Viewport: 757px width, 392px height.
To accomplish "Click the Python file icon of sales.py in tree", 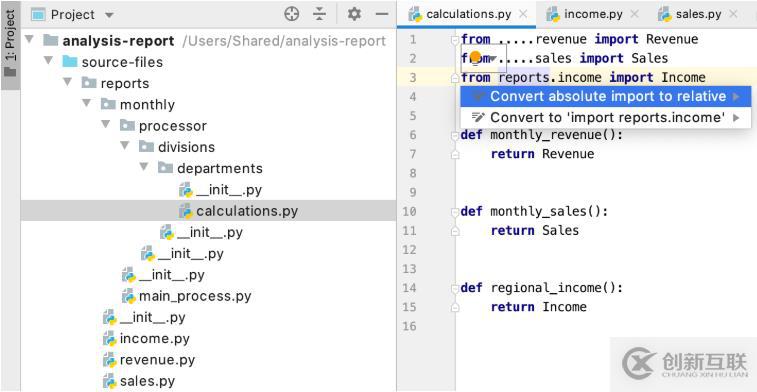I will point(110,380).
